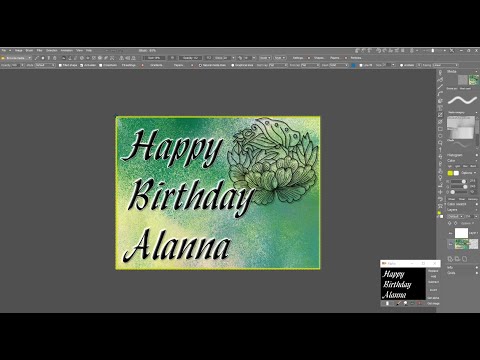Click the duplicate layer icon below layers
The height and width of the screenshot is (360, 480).
[457, 259]
